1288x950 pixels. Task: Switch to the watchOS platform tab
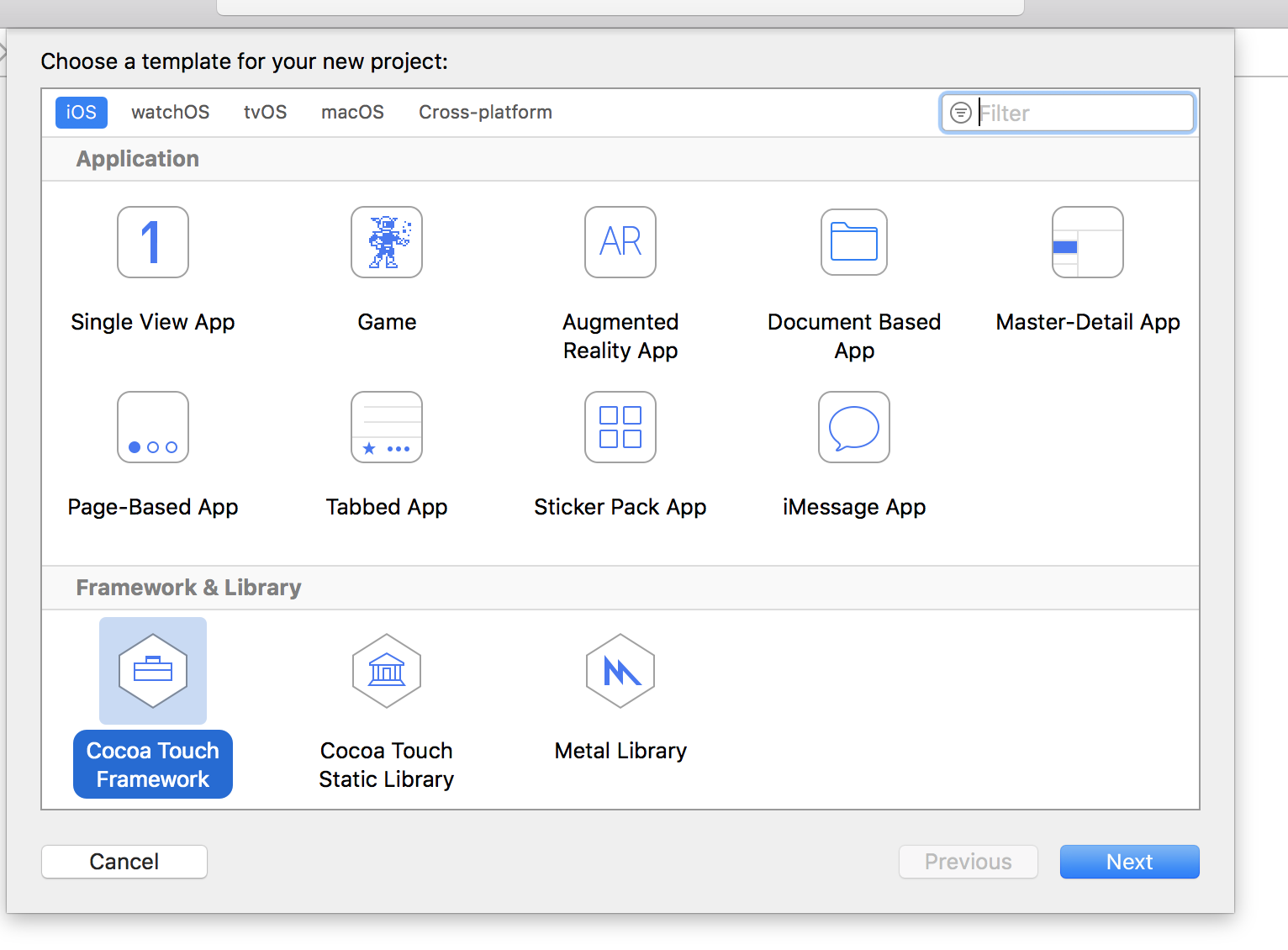click(171, 113)
